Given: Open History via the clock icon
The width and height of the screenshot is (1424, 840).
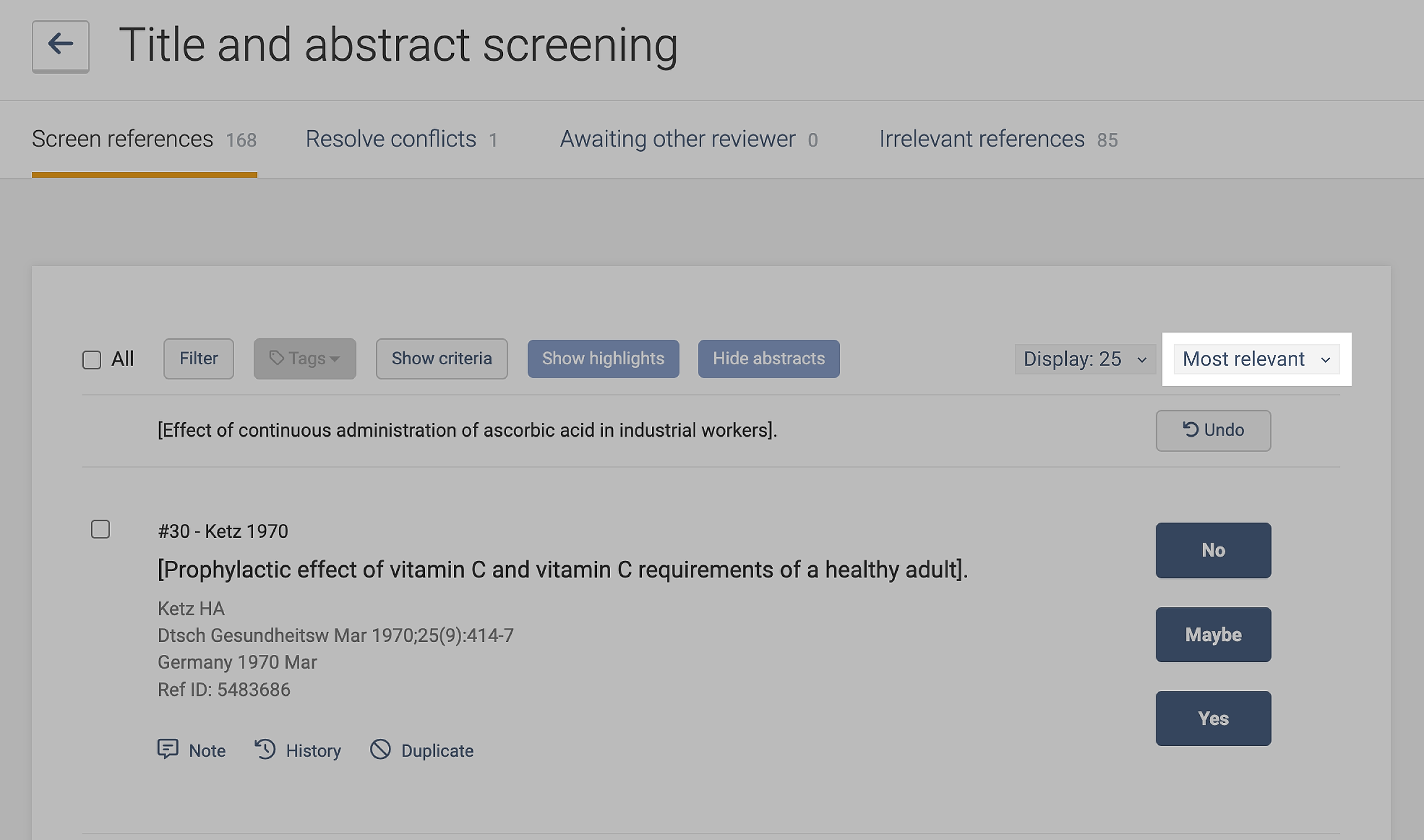Looking at the screenshot, I should pyautogui.click(x=265, y=749).
